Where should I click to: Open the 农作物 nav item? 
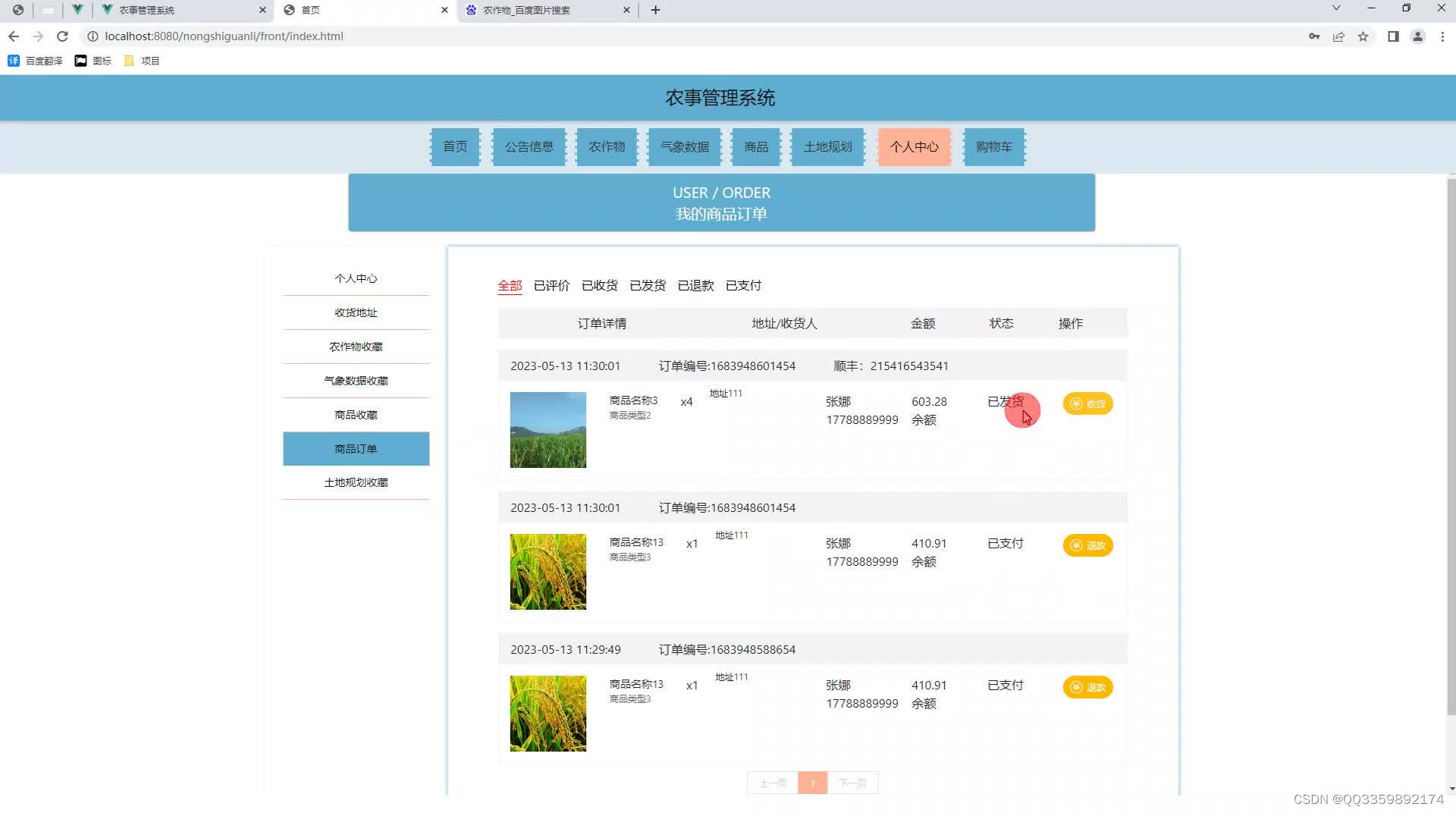(607, 146)
